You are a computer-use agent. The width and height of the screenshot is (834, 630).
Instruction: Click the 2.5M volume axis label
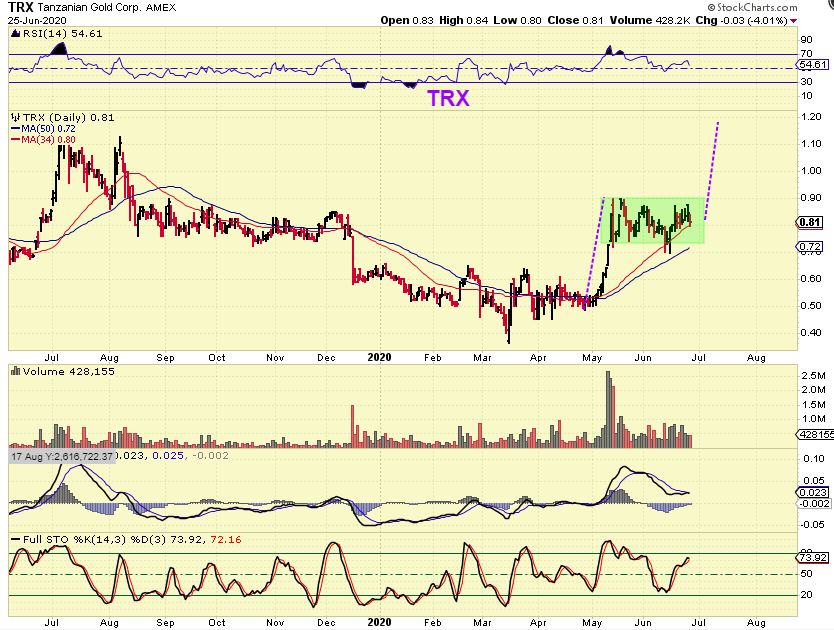[813, 376]
